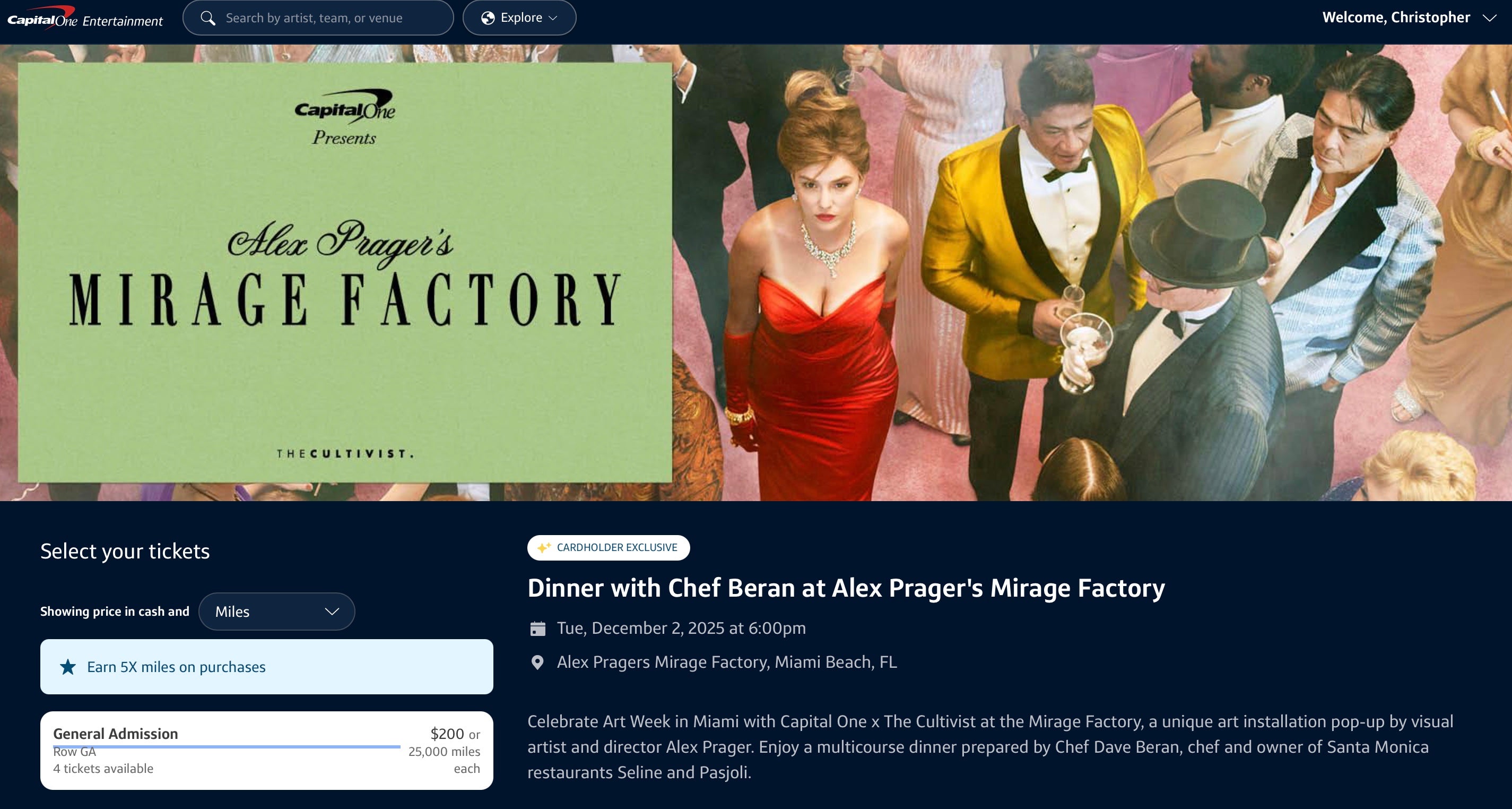Click the star icon in the miles banner
The height and width of the screenshot is (809, 1512).
[67, 667]
